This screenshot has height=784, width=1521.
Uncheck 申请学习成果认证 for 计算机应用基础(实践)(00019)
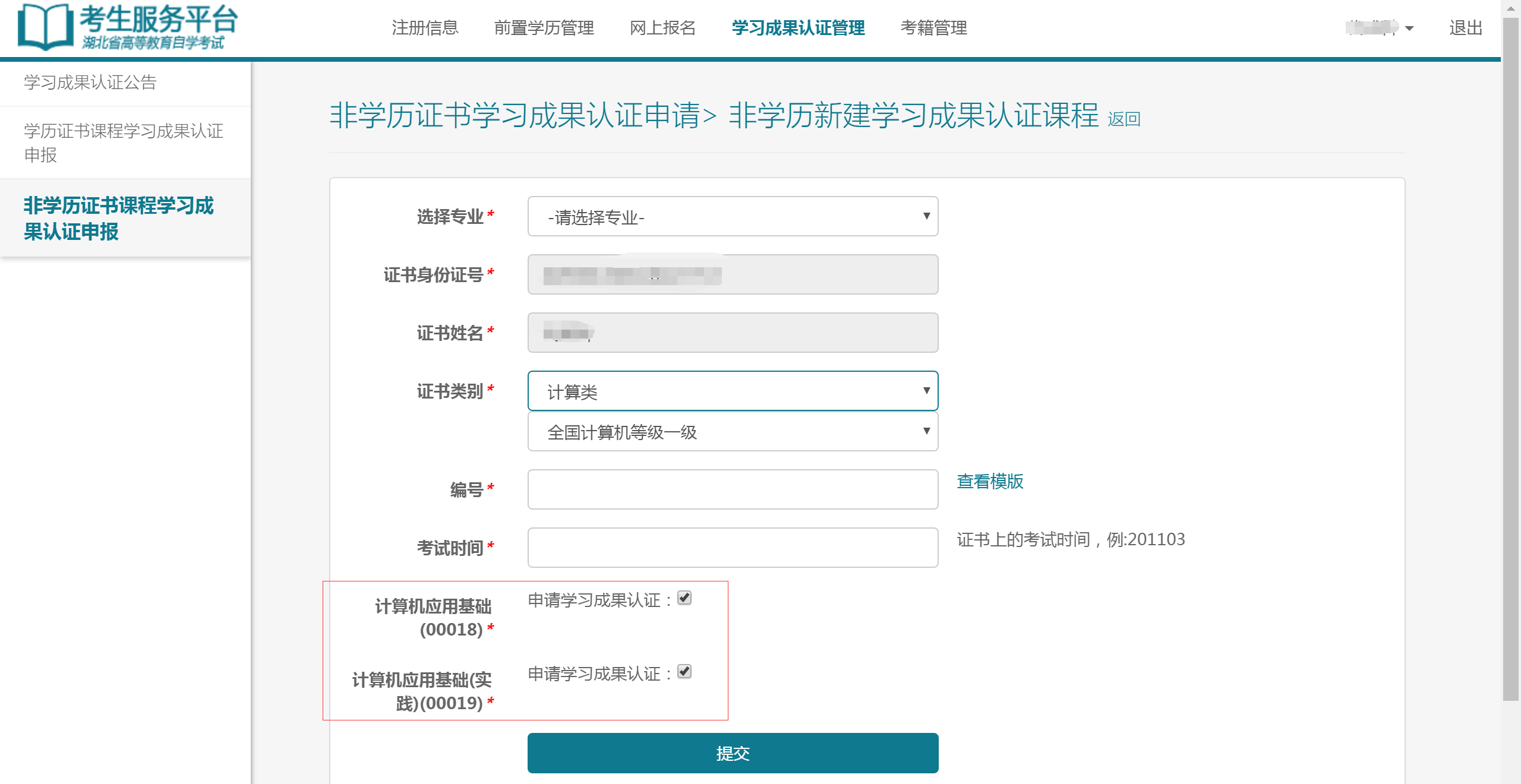click(x=684, y=672)
